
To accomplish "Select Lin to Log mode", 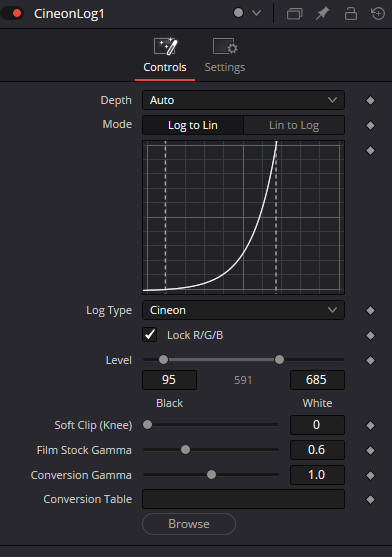I will [x=294, y=125].
